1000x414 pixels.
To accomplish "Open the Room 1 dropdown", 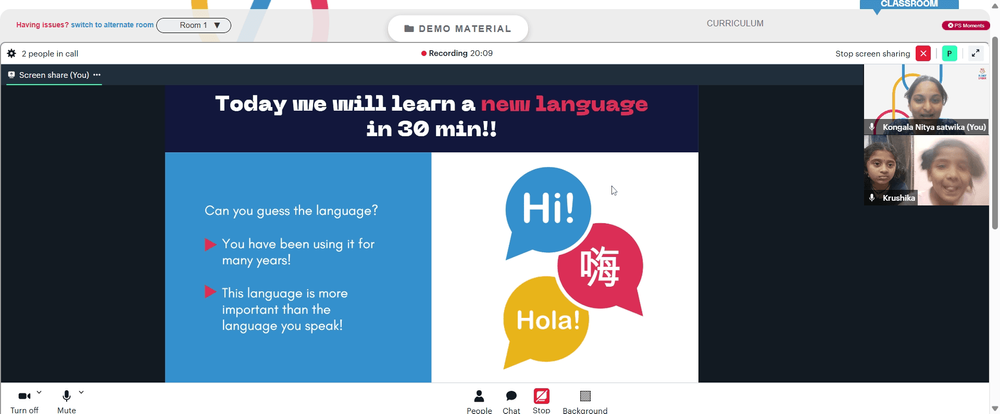I will (194, 26).
